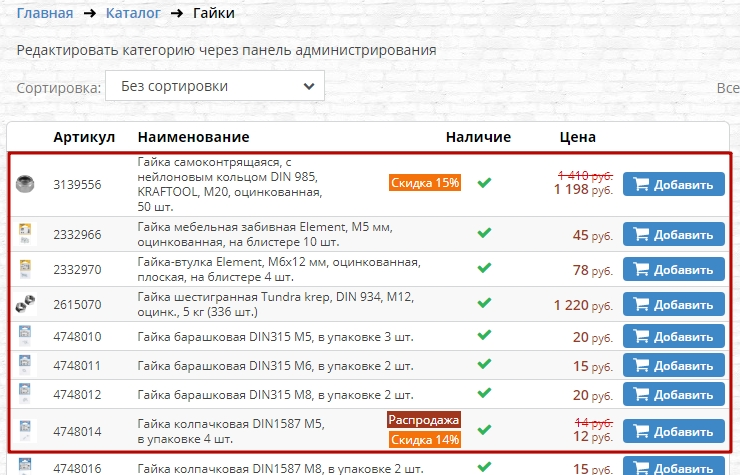Add article 2332966 furniture nut to cart
The width and height of the screenshot is (740, 475).
(x=673, y=235)
